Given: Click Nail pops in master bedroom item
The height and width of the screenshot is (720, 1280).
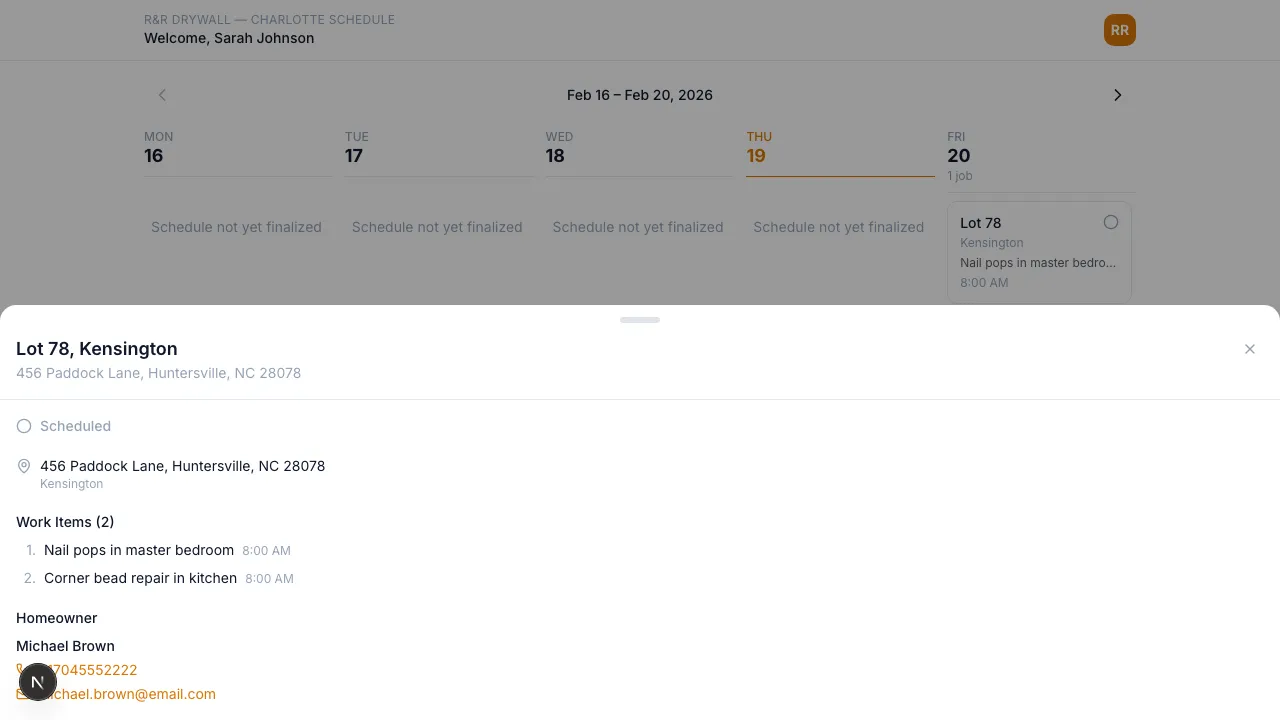Looking at the screenshot, I should (x=139, y=550).
